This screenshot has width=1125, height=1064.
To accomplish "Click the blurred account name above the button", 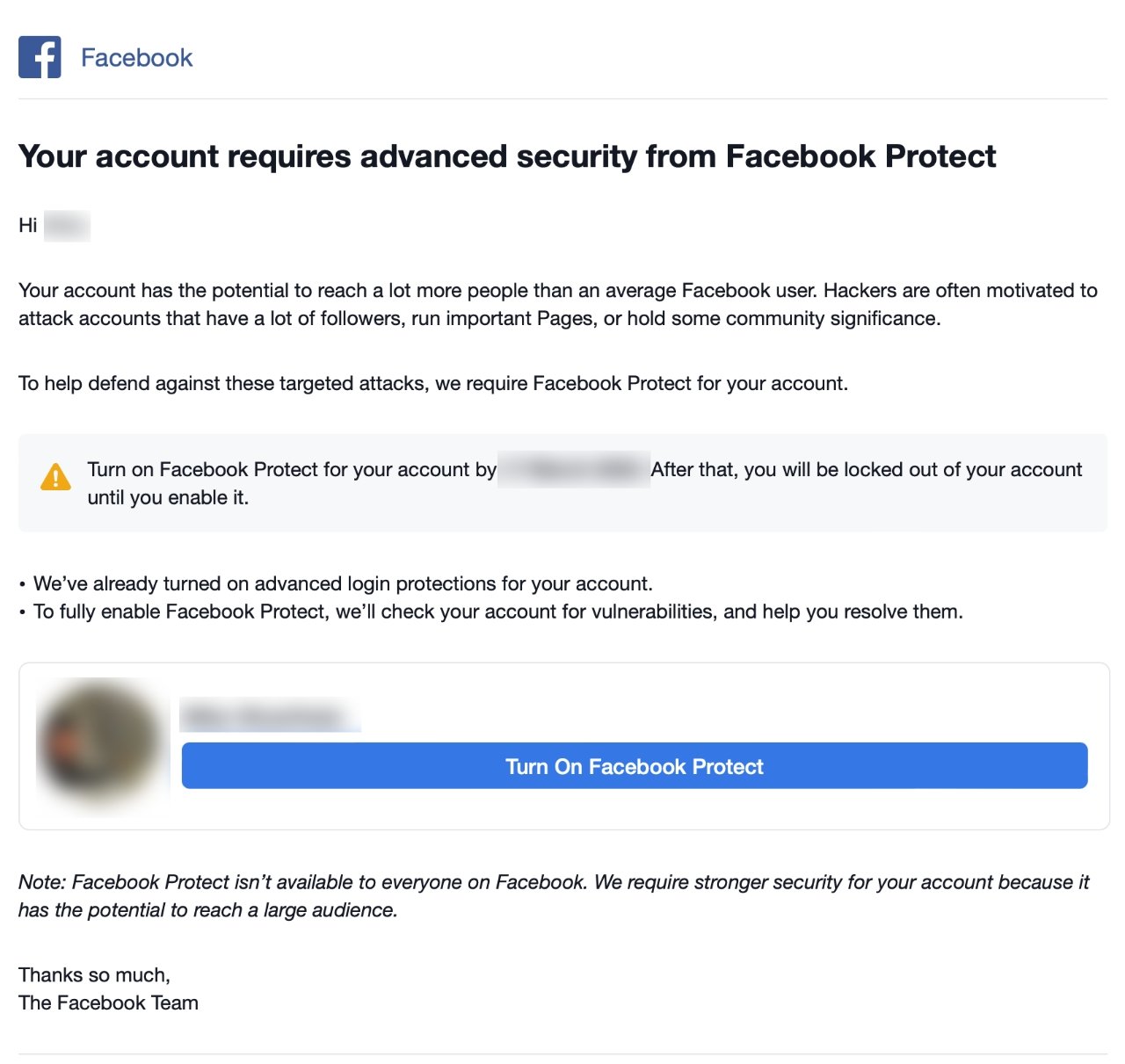I will 270,715.
